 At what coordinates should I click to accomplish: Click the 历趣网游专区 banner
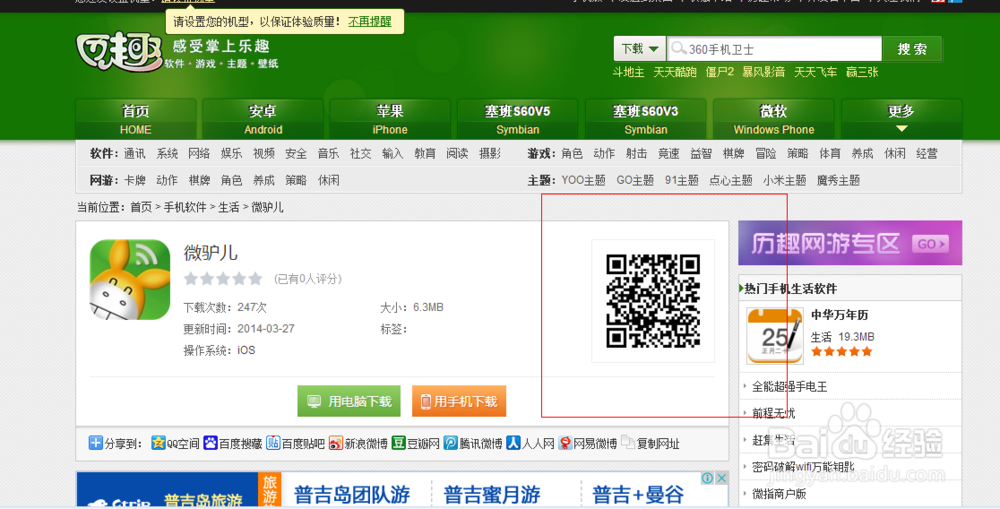[850, 243]
